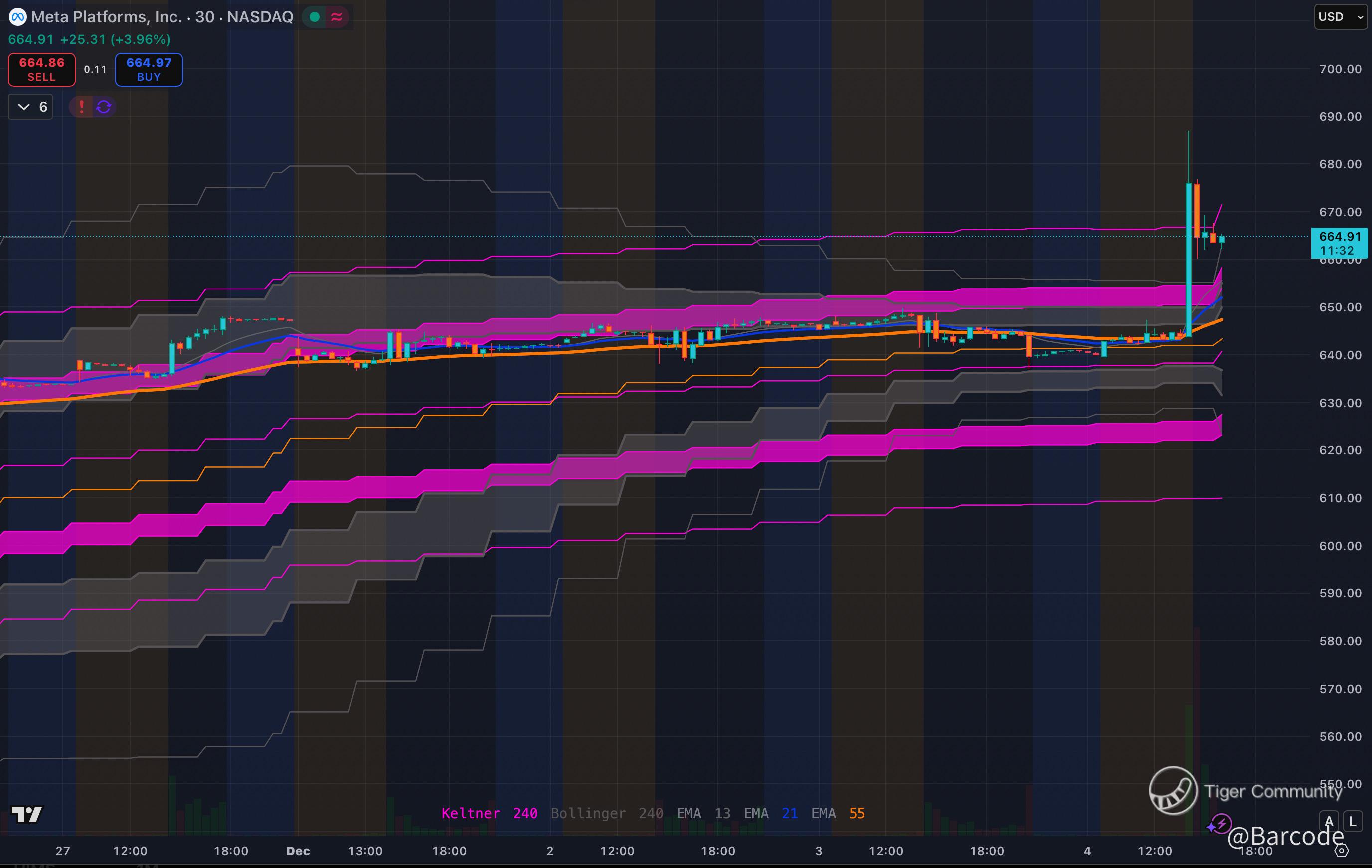The width and height of the screenshot is (1372, 868).
Task: Click the pink approximate-data wave icon
Action: point(336,17)
